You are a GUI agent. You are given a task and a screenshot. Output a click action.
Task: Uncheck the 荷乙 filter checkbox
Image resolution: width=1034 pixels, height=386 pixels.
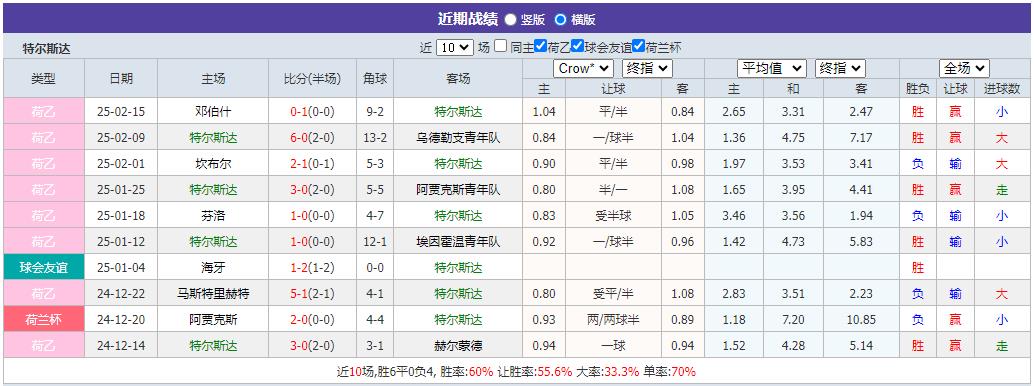point(541,47)
